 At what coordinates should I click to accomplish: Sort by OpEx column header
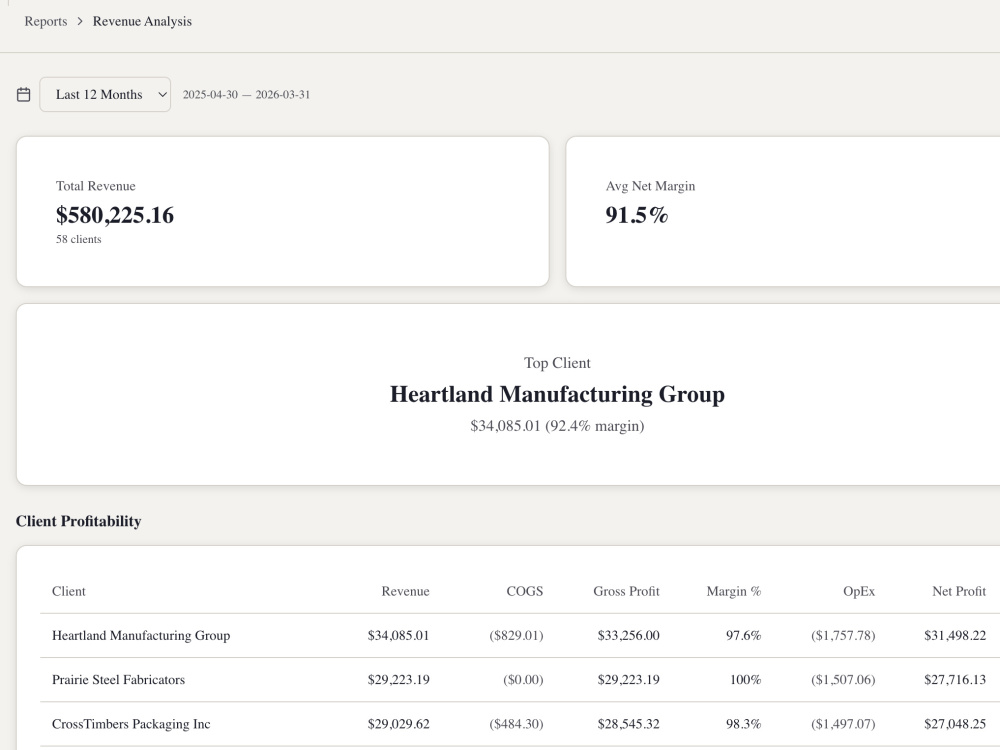(x=859, y=591)
